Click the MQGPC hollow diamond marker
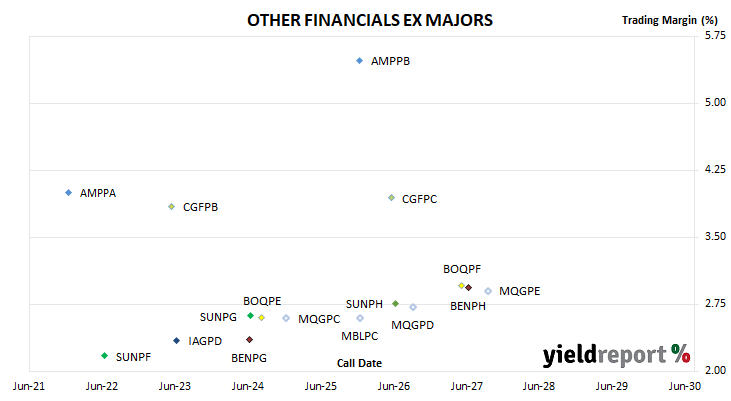The image size is (731, 401). (286, 318)
